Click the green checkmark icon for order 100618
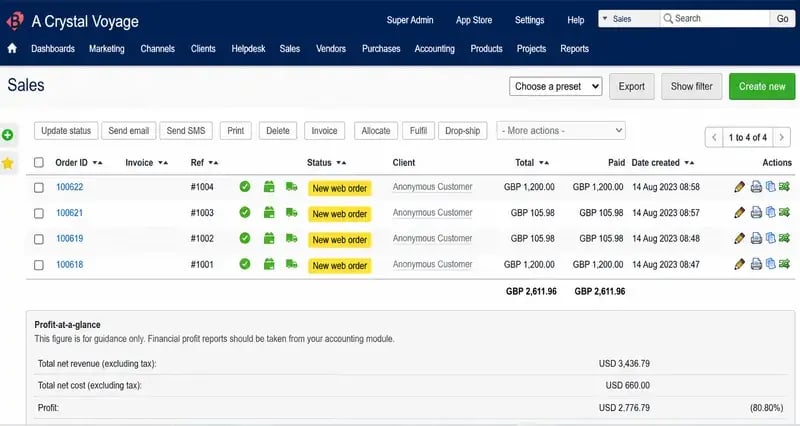 tap(245, 264)
